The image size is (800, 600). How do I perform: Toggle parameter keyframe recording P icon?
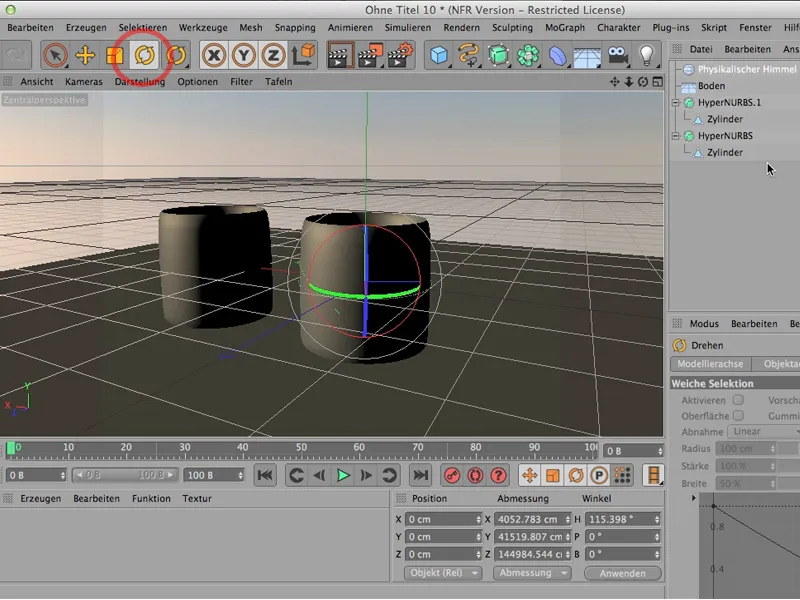(x=599, y=476)
